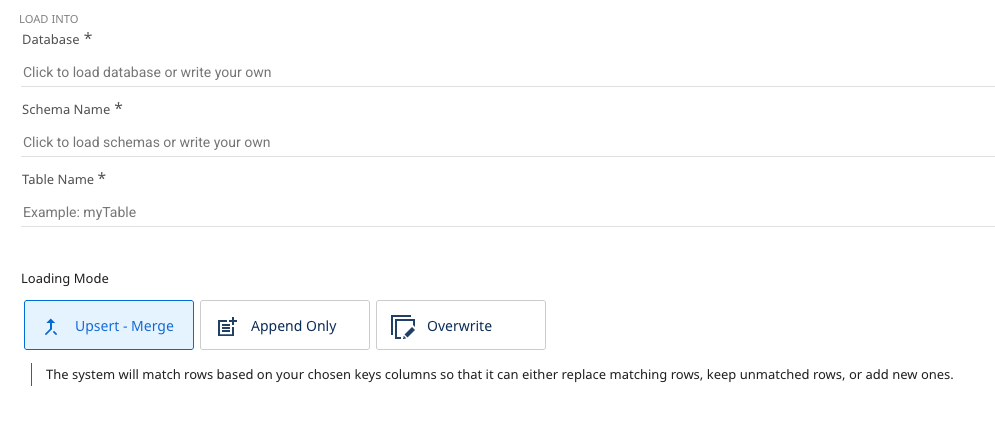Click the Overwrite pencil icon

tap(403, 326)
